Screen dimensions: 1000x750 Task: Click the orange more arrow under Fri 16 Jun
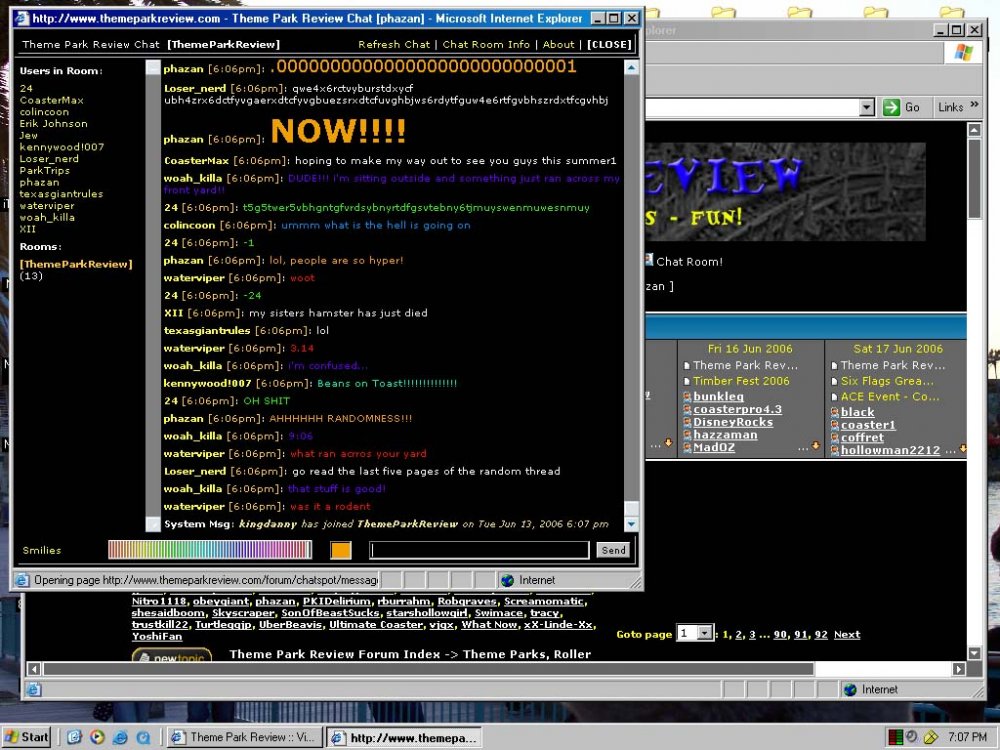point(810,444)
